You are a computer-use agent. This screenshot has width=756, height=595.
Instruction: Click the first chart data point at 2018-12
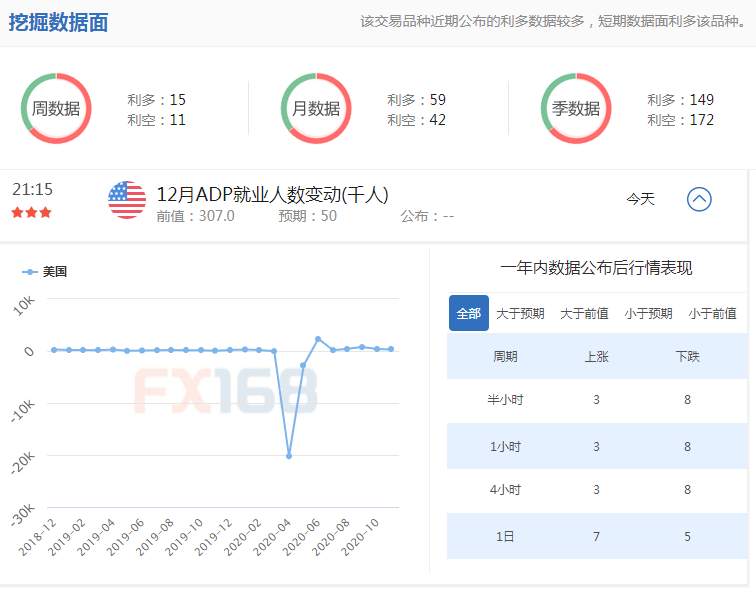(54, 350)
